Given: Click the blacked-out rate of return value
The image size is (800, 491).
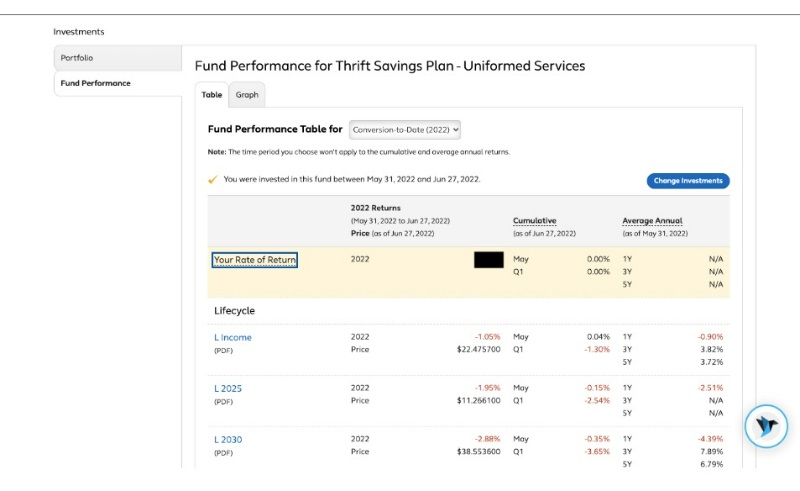Looking at the screenshot, I should point(488,260).
